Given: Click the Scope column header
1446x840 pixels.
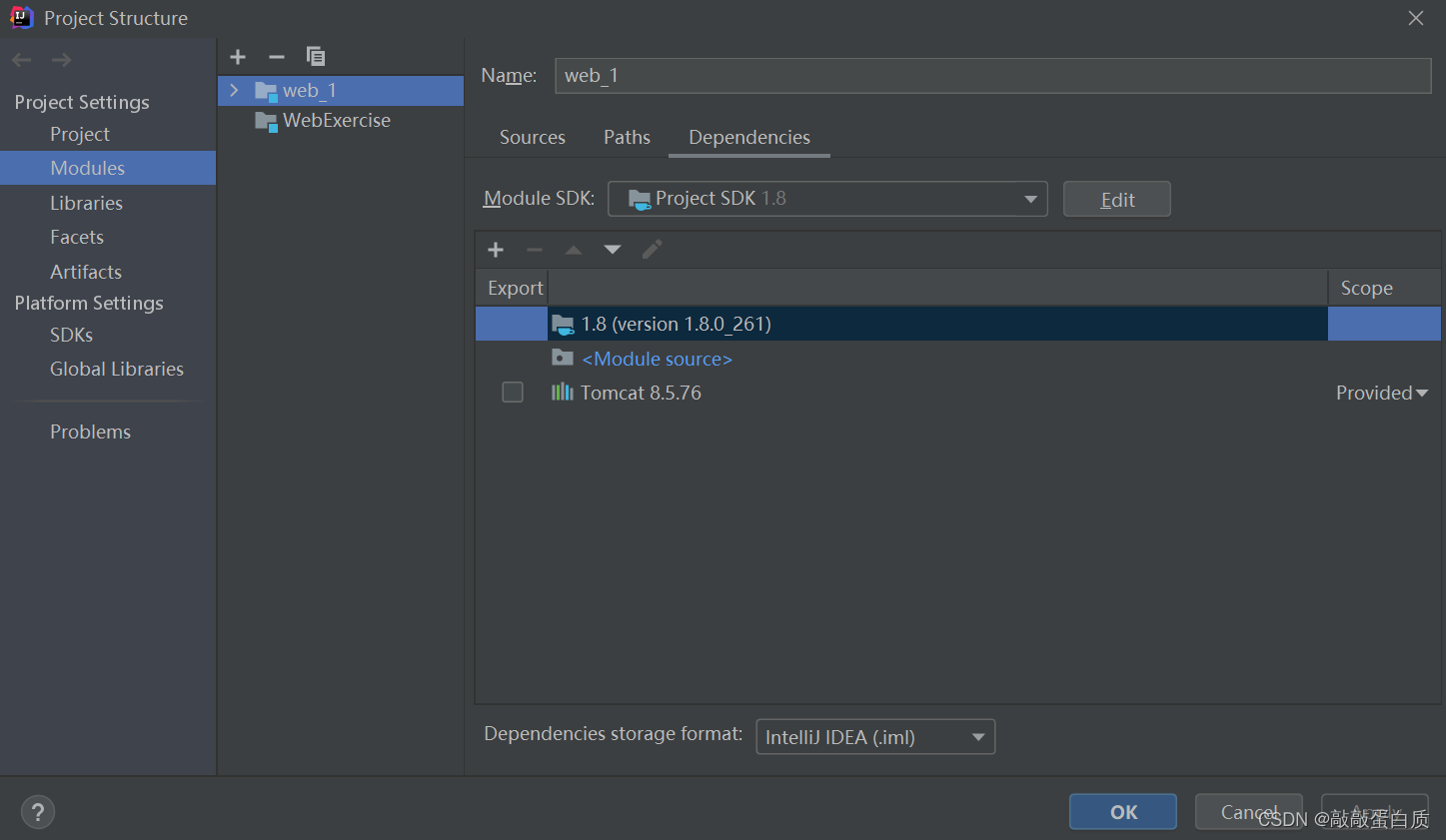Looking at the screenshot, I should (x=1384, y=288).
